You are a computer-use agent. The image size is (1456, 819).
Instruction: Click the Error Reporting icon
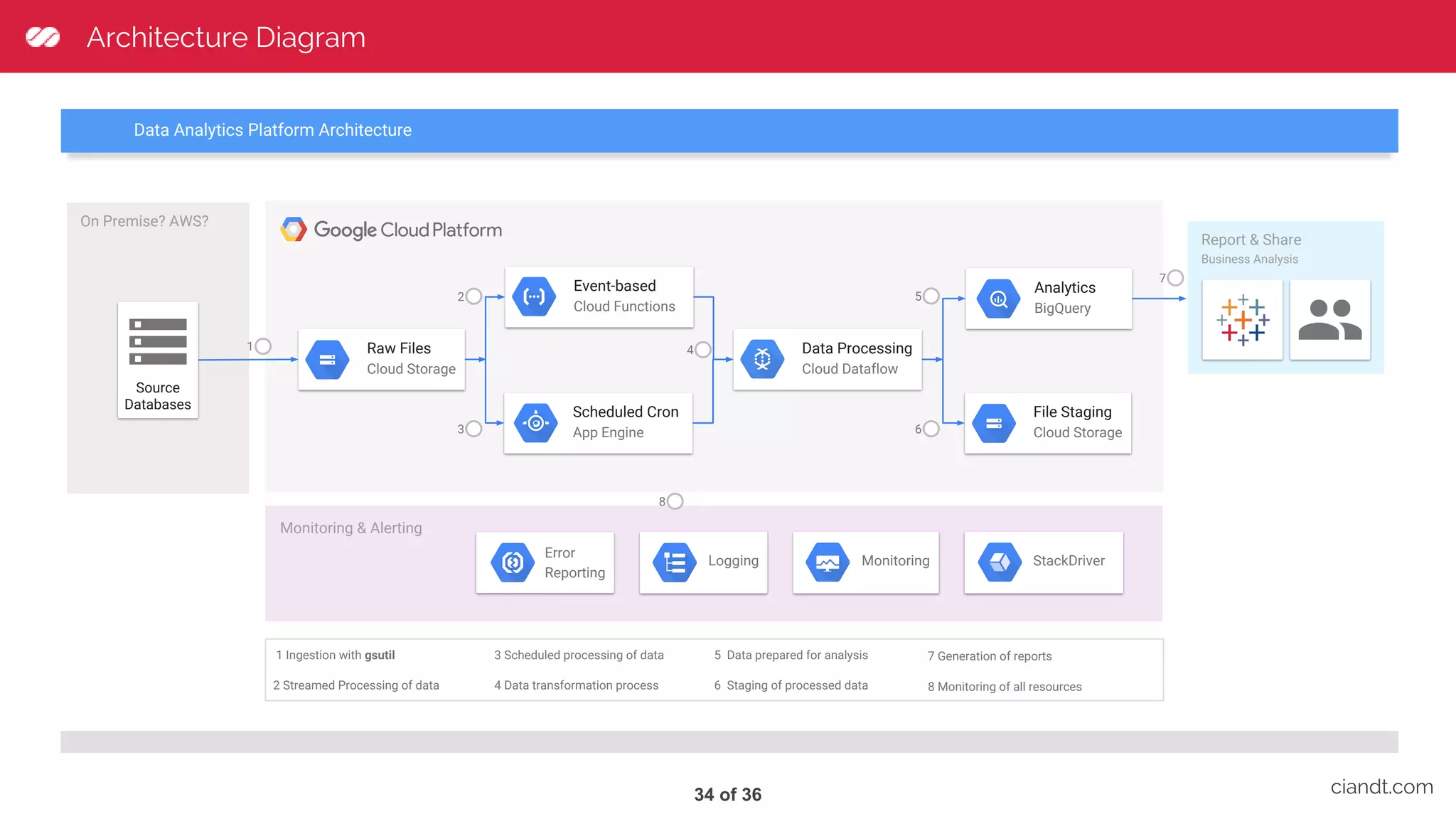[513, 562]
